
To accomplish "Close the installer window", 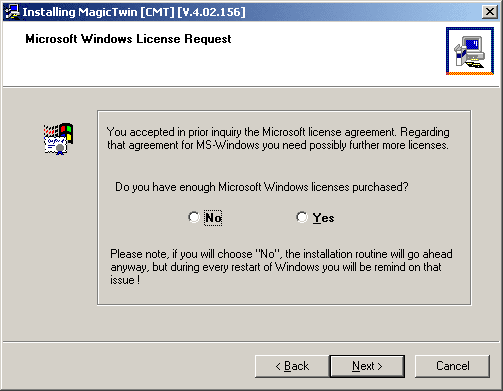I will click(x=489, y=12).
